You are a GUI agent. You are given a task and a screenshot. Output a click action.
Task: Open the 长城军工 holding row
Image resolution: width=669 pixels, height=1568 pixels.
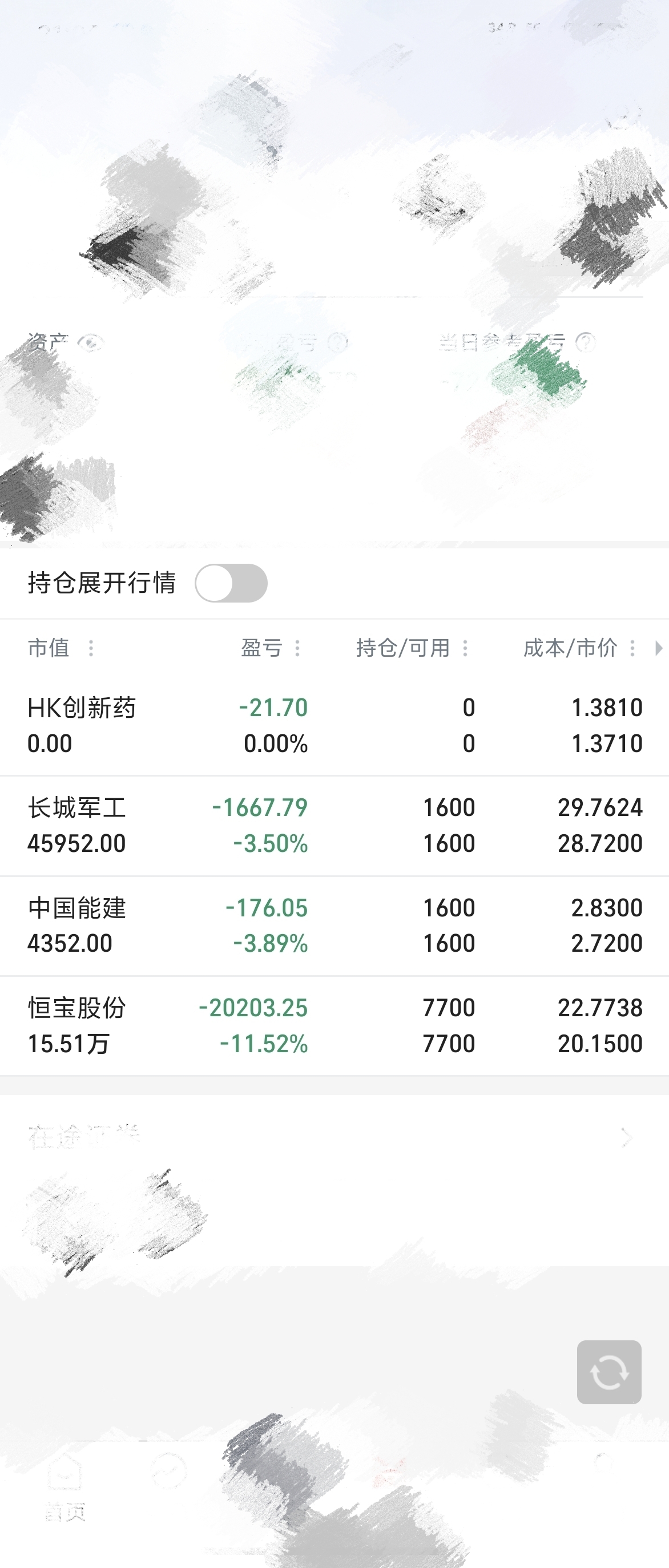334,826
